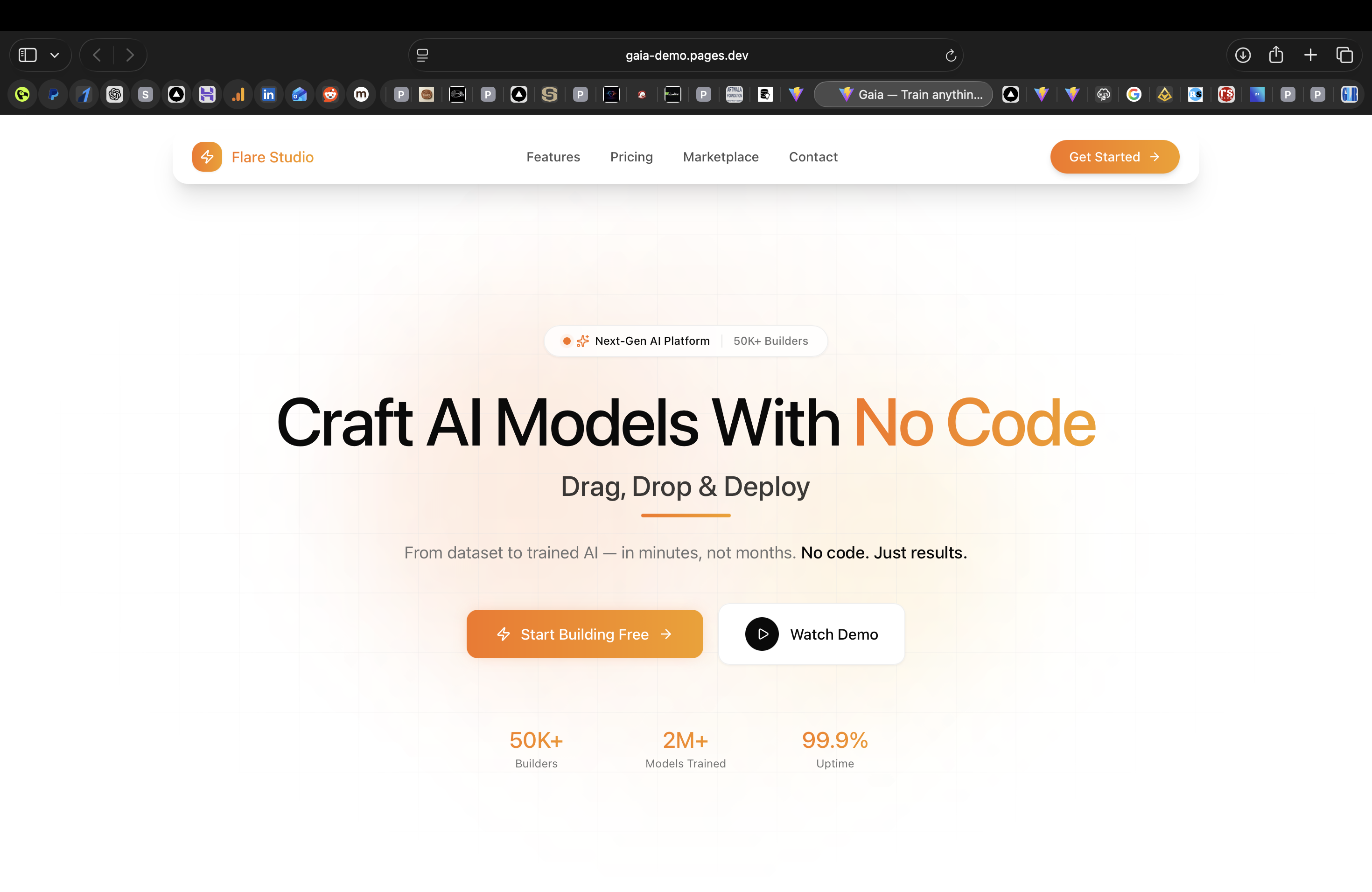Click the gaia-demo.pages.dev address field

(686, 56)
